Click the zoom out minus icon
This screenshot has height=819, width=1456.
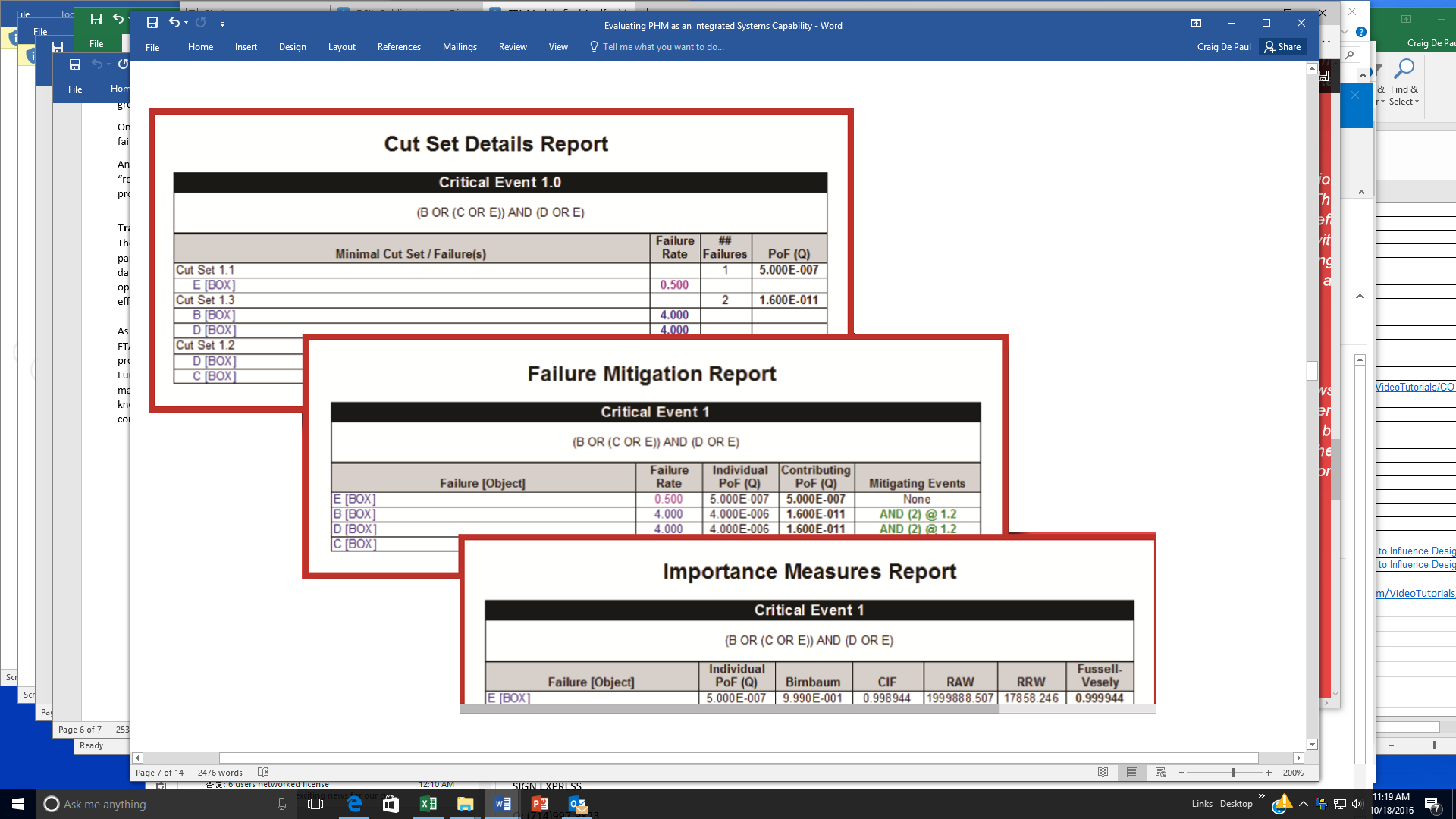[x=1181, y=773]
